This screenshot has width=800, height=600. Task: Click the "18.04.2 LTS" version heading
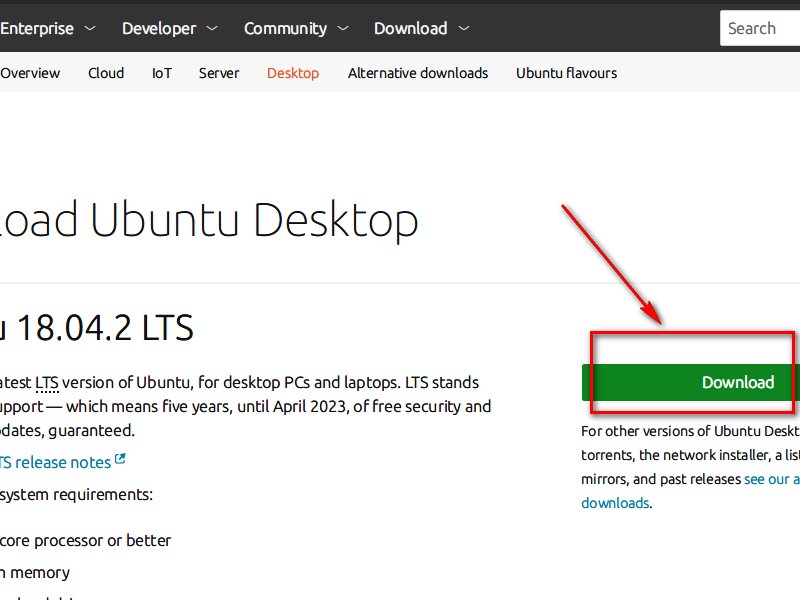(100, 328)
